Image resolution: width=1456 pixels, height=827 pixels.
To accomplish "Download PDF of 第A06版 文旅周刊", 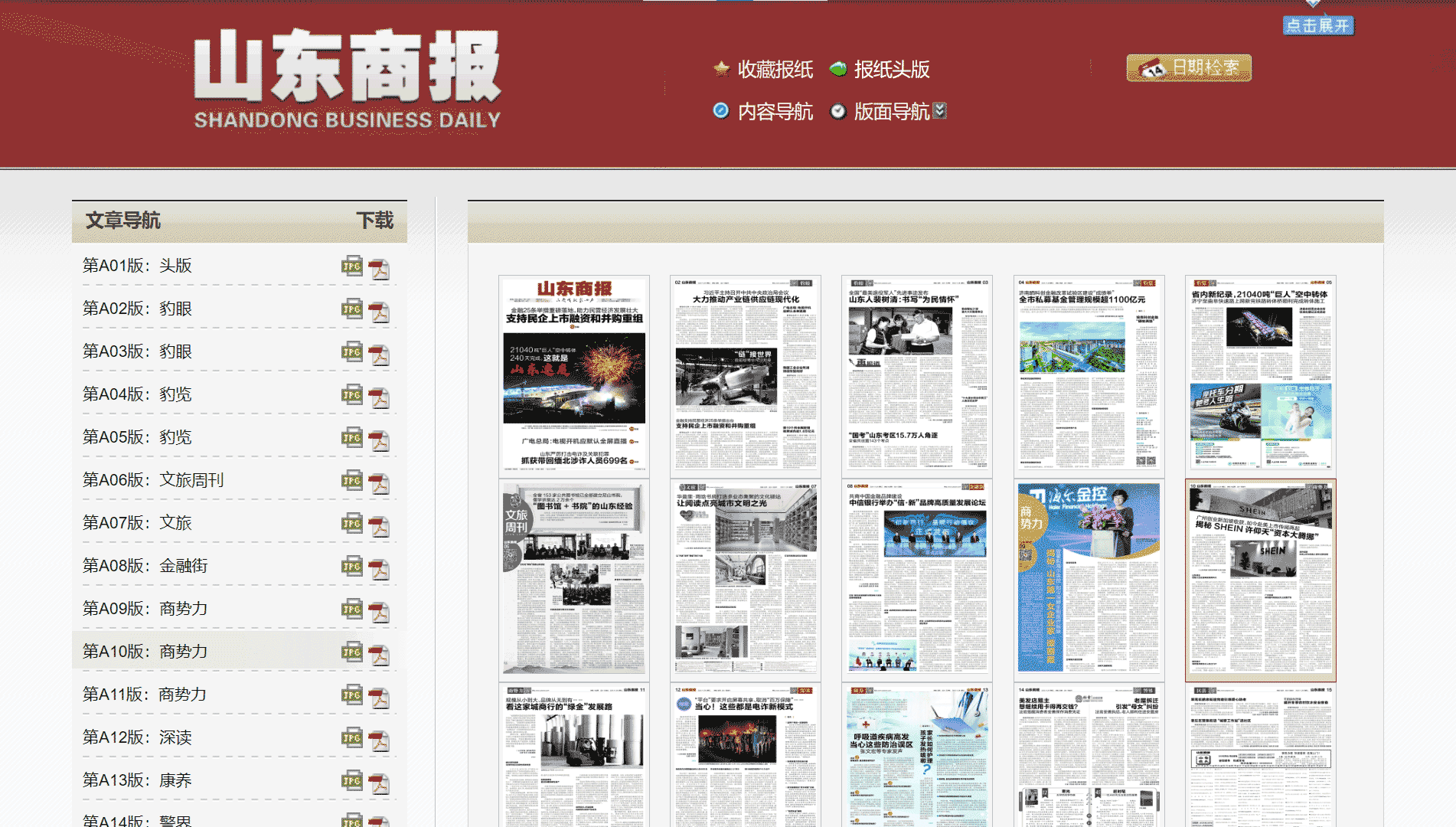I will click(x=379, y=483).
